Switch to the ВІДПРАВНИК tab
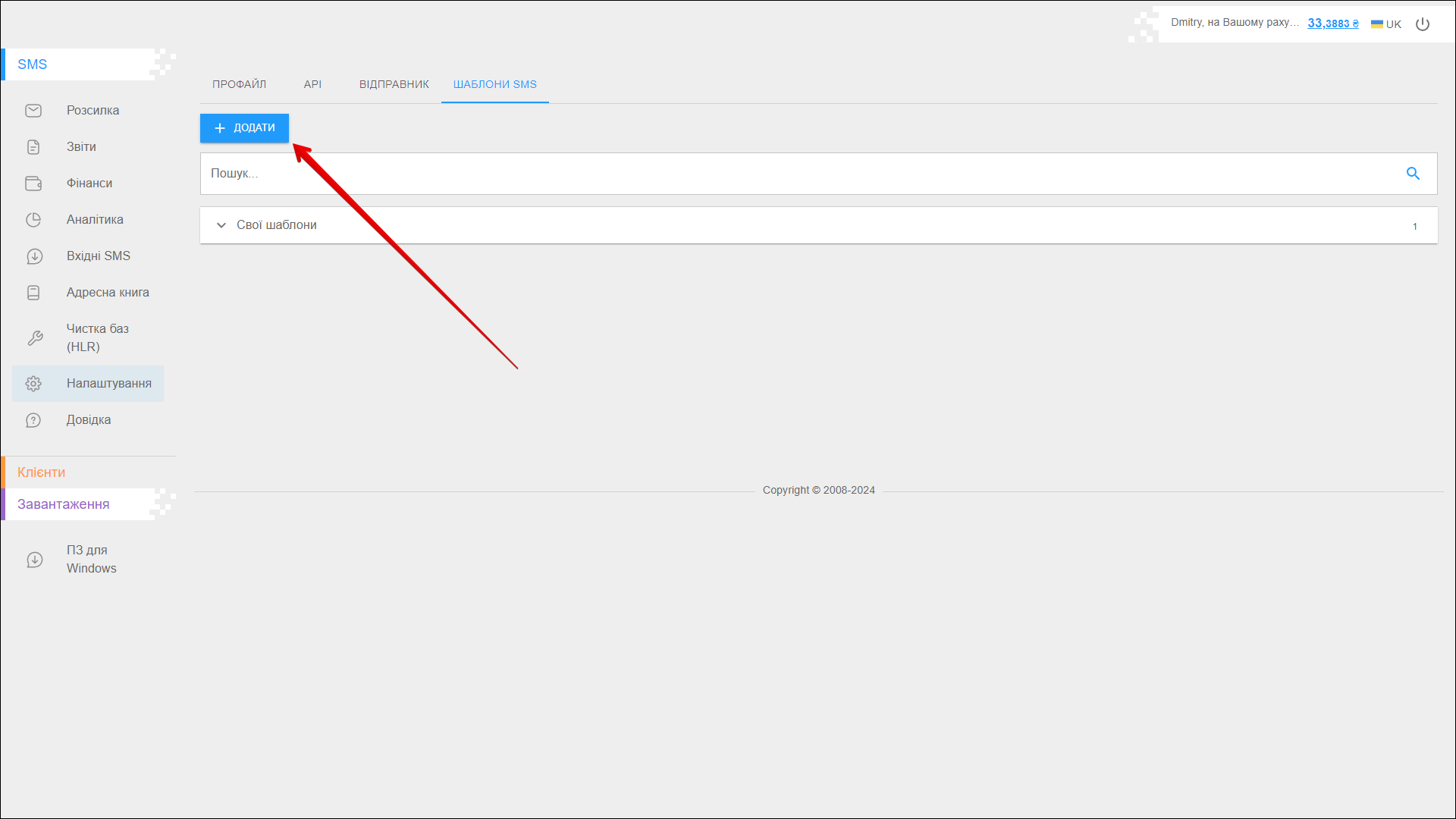Image resolution: width=1456 pixels, height=819 pixels. [394, 84]
